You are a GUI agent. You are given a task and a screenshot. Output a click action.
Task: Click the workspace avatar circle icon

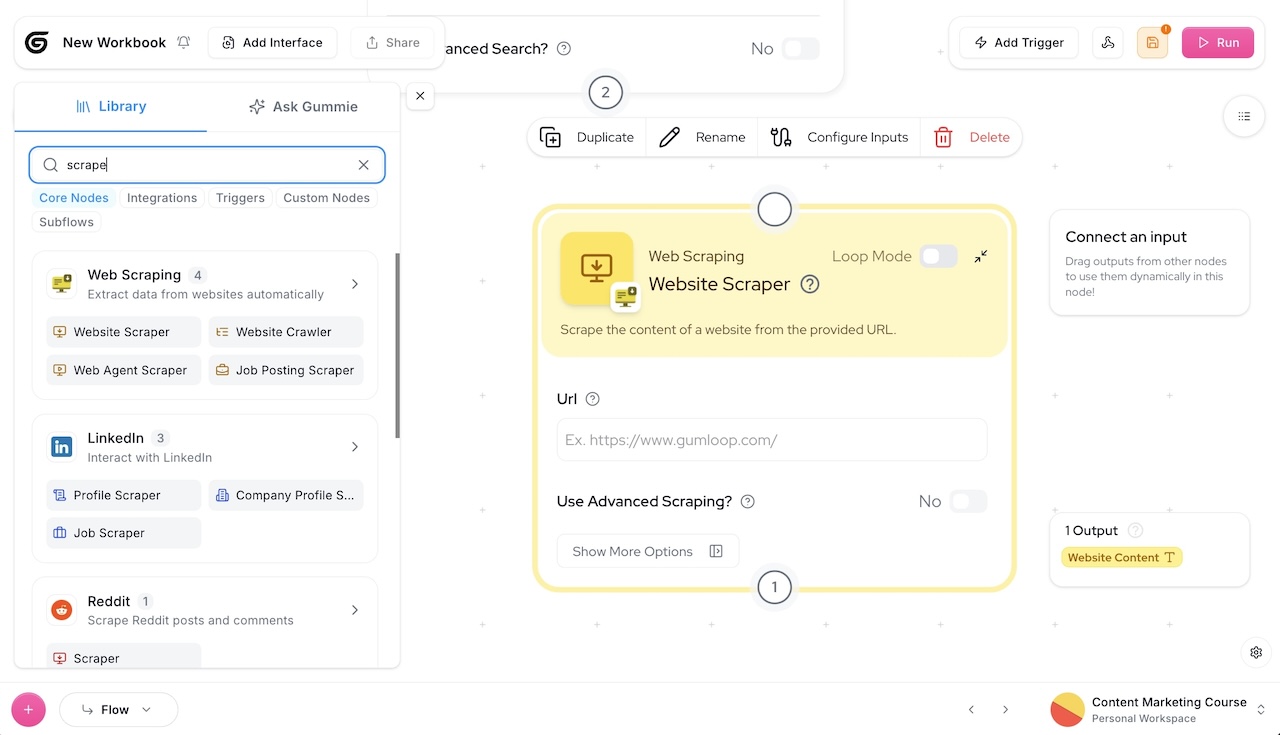point(1068,710)
